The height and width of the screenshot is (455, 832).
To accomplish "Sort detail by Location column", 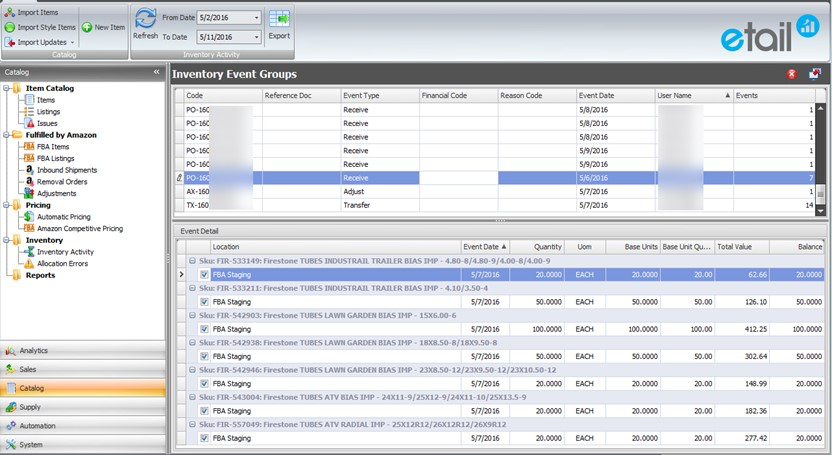I will click(x=336, y=247).
